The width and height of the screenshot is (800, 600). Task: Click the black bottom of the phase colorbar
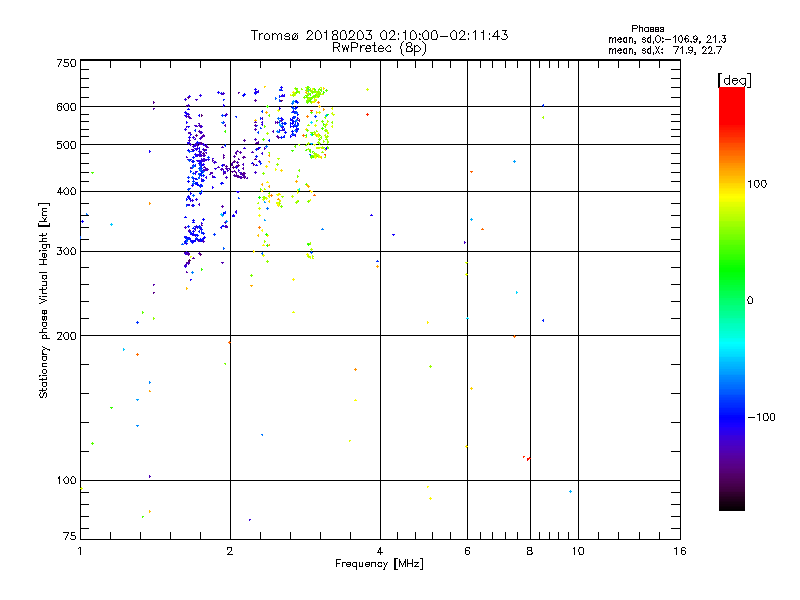[x=732, y=504]
